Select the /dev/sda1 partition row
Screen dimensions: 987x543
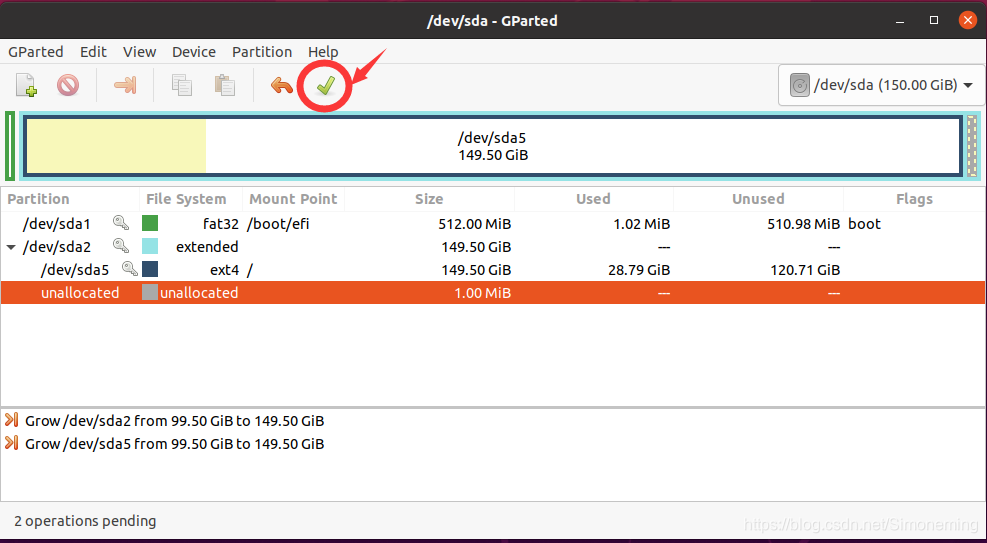[x=494, y=223]
